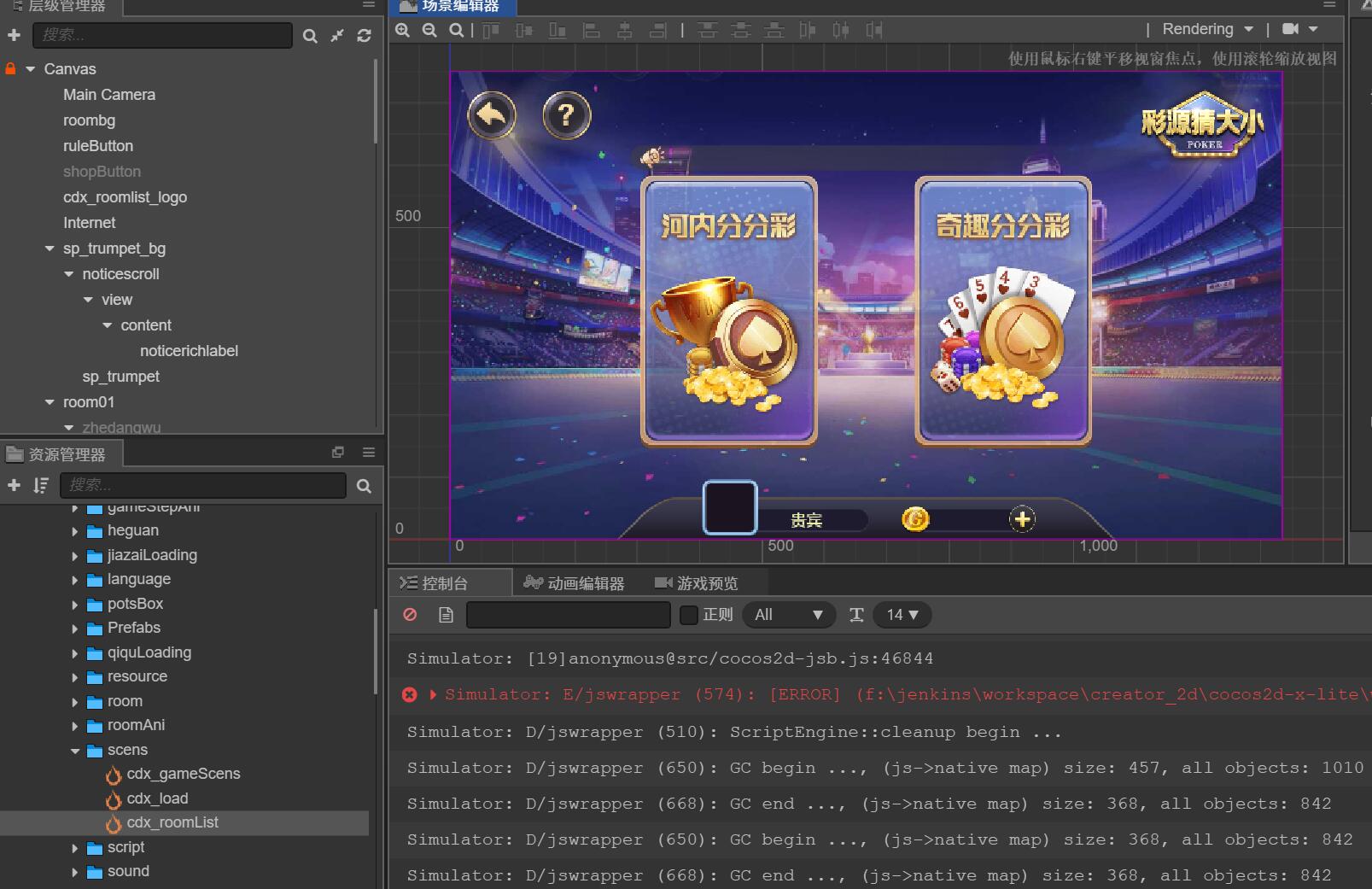Collapse all nodes in hierarchy panel

coord(337,35)
